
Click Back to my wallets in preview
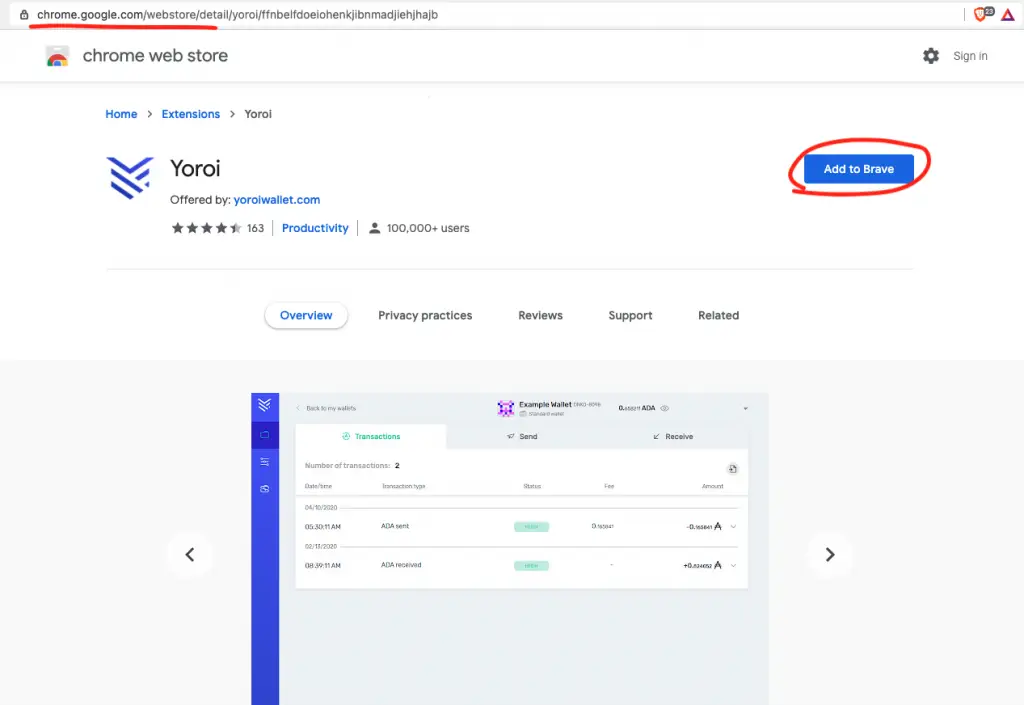(x=327, y=409)
